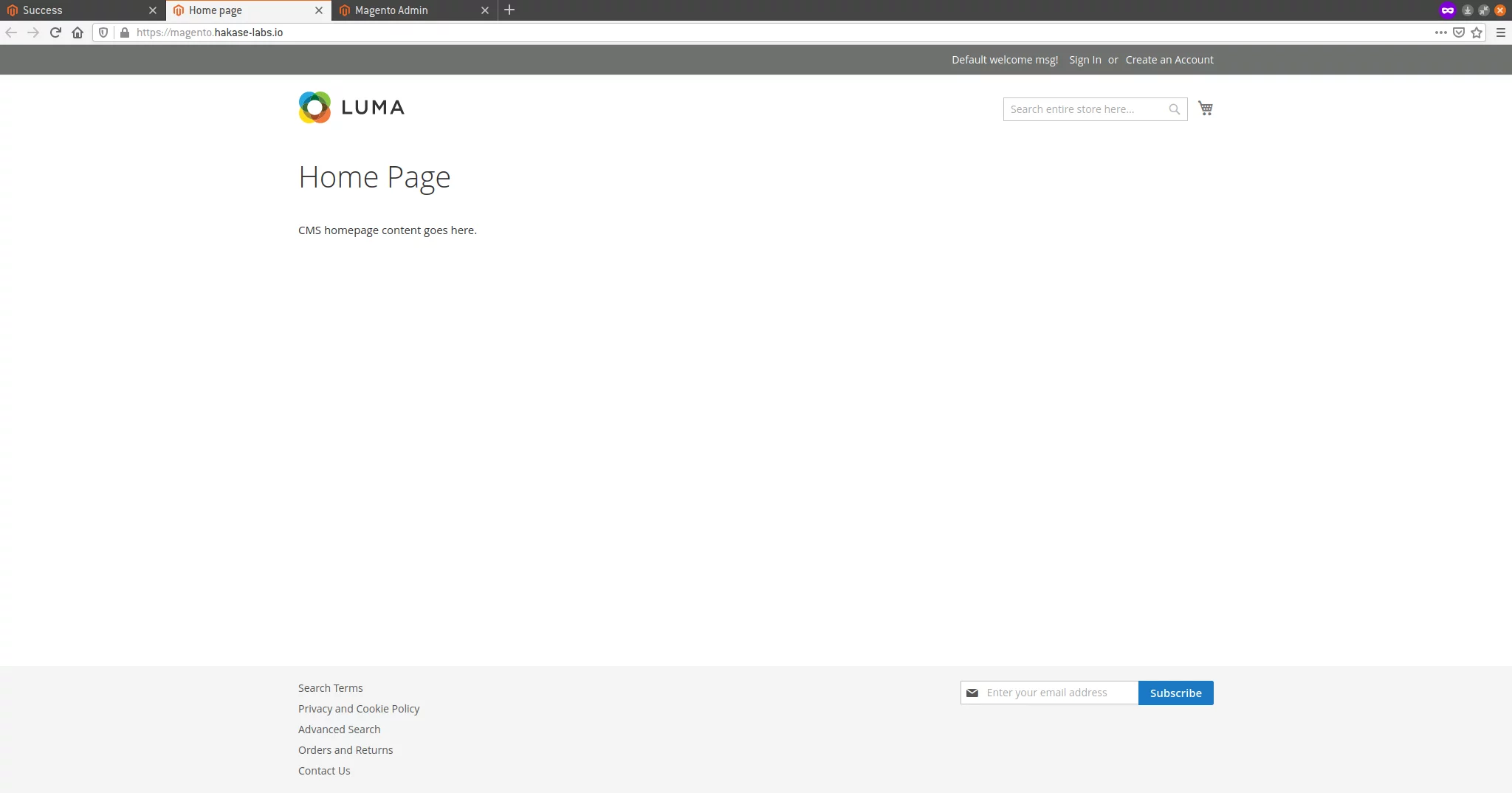Click 'Default welcome msg!' text
1512x793 pixels.
[1005, 60]
